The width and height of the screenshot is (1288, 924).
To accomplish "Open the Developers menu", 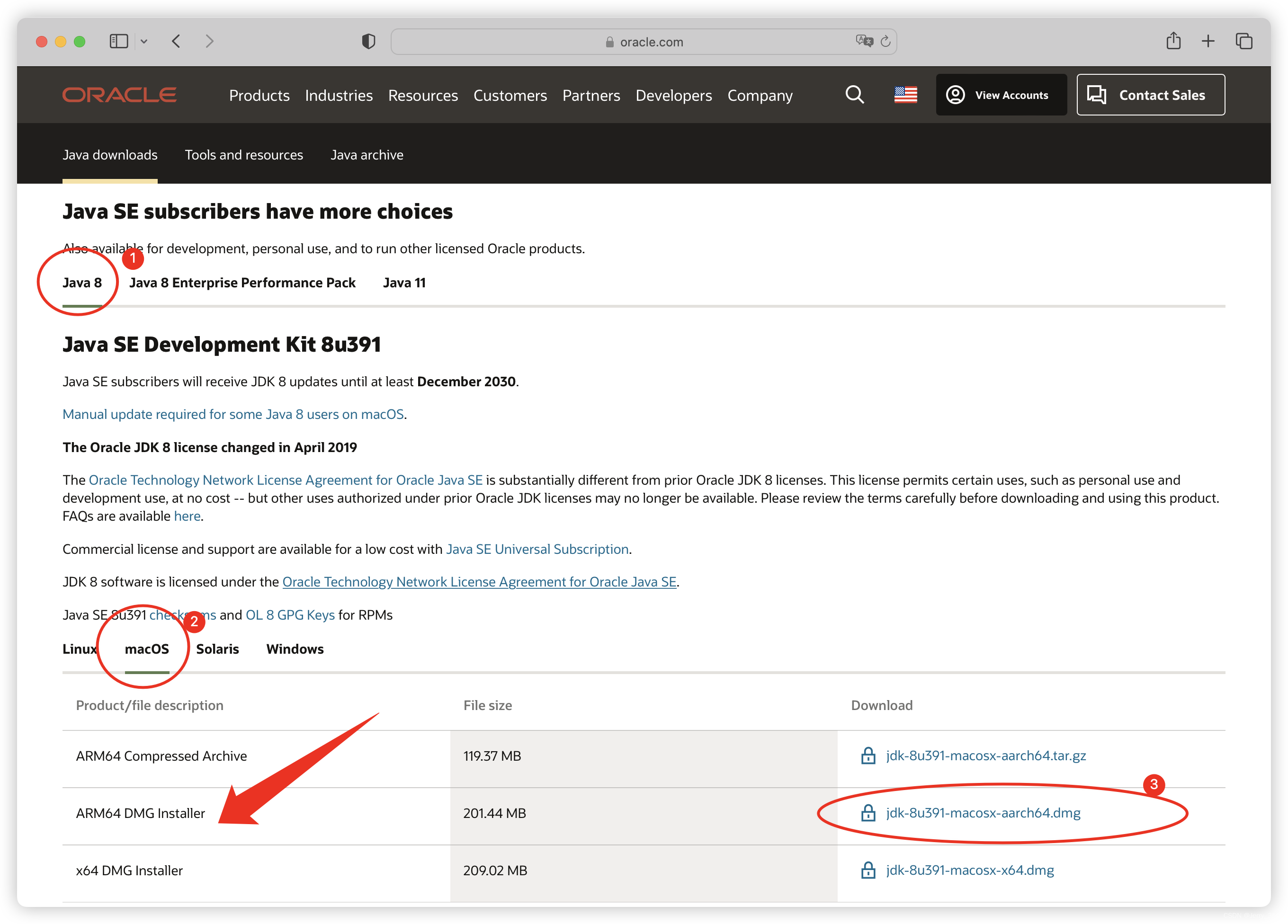I will click(x=673, y=95).
